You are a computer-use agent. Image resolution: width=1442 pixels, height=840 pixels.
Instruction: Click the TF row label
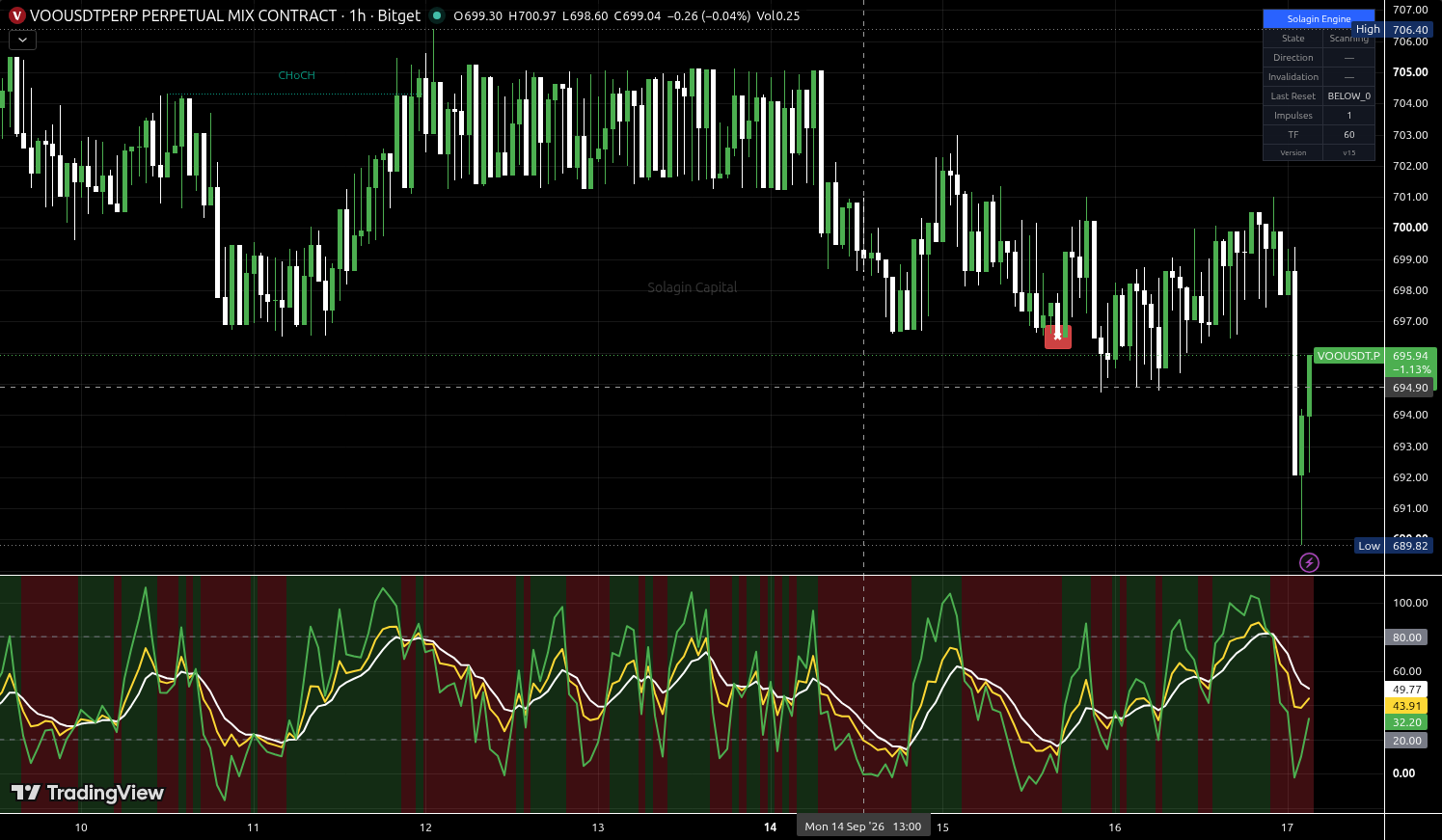(1292, 135)
